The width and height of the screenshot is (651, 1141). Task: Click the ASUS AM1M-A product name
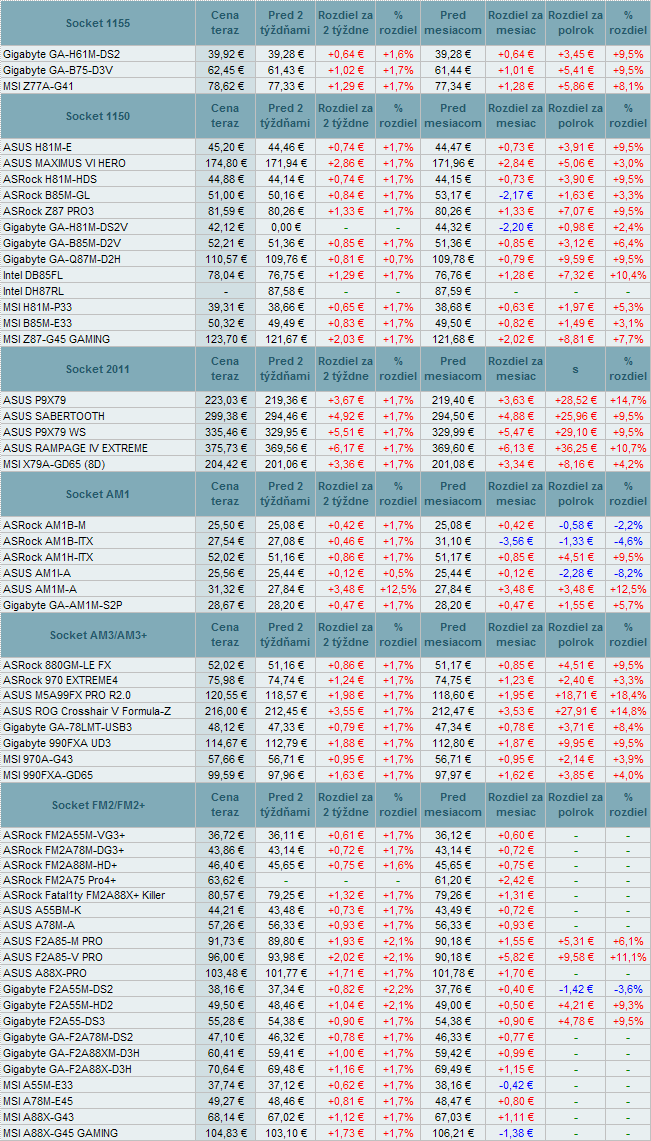click(38, 589)
